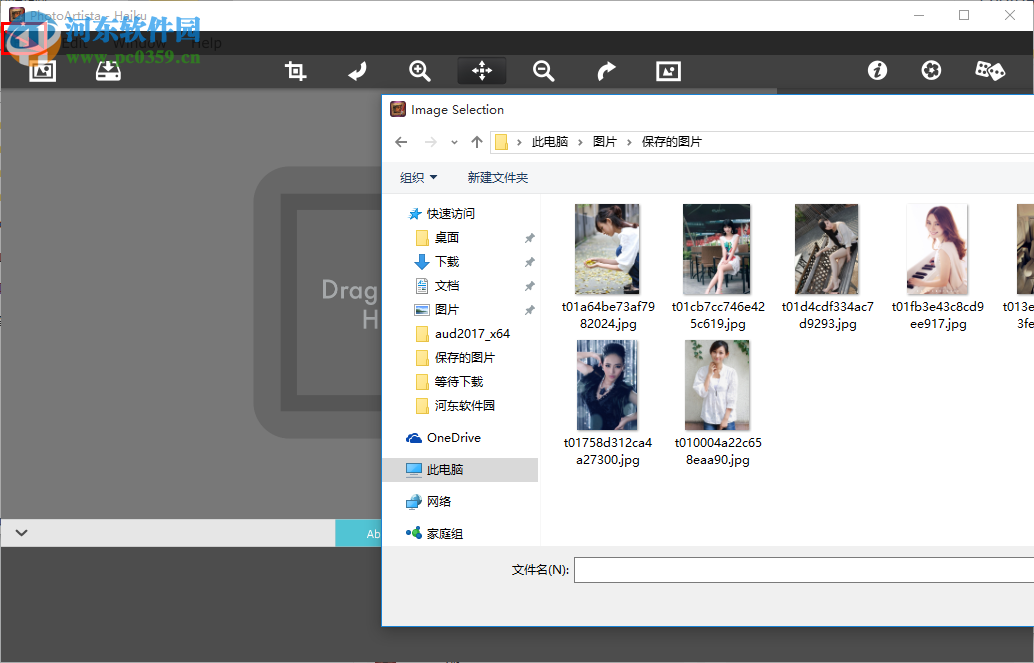1034x663 pixels.
Task: Open image t010004a22c658eaa90.jpg
Action: (x=717, y=385)
